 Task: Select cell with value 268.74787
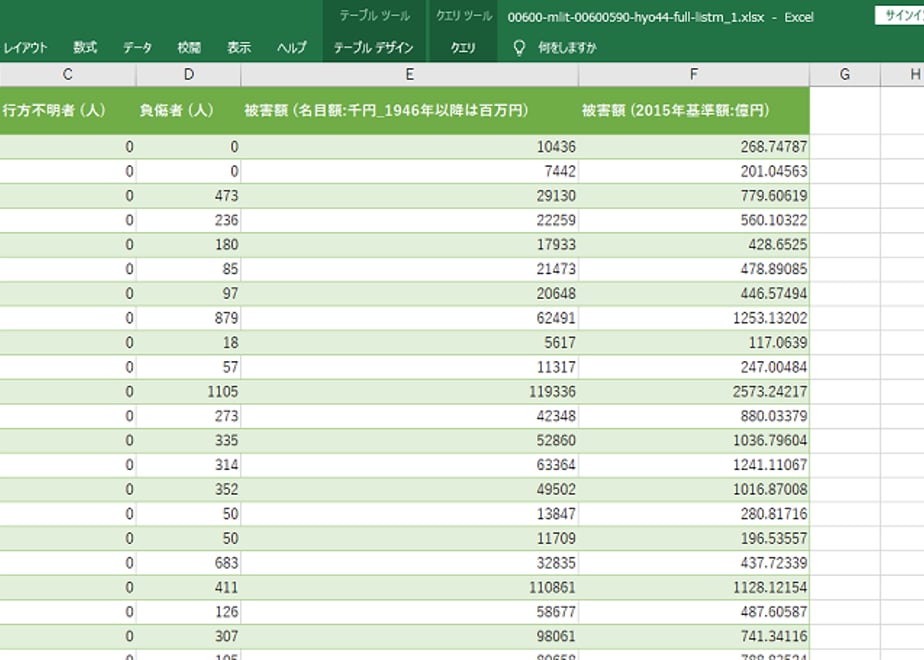694,147
